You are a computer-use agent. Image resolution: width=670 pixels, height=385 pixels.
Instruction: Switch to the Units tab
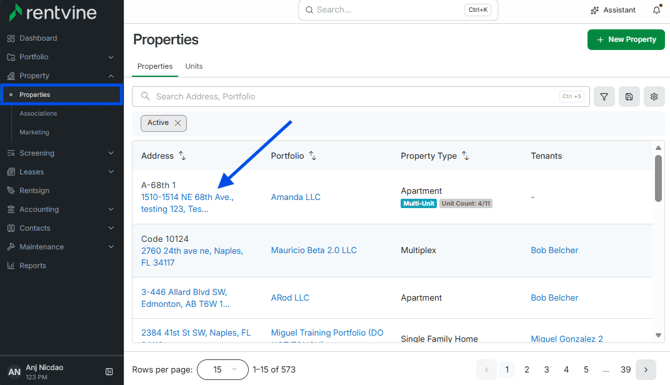coord(194,66)
